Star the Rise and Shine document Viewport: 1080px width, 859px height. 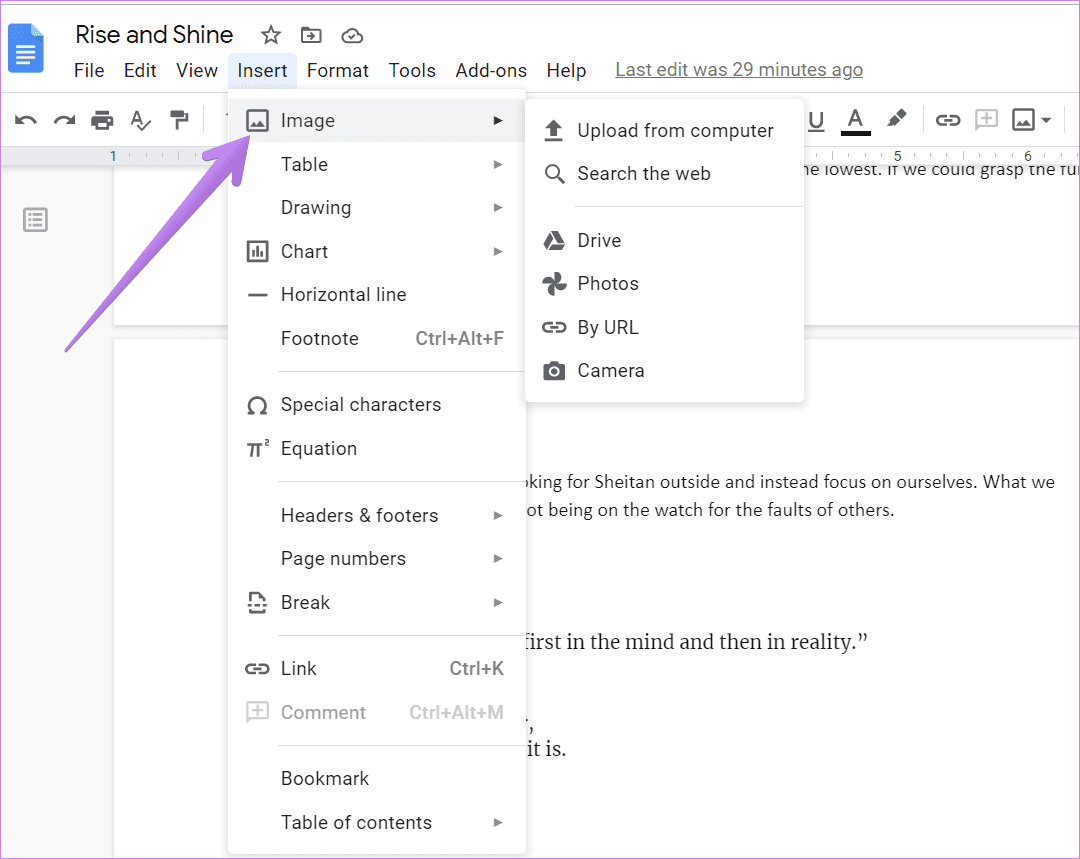coord(270,34)
